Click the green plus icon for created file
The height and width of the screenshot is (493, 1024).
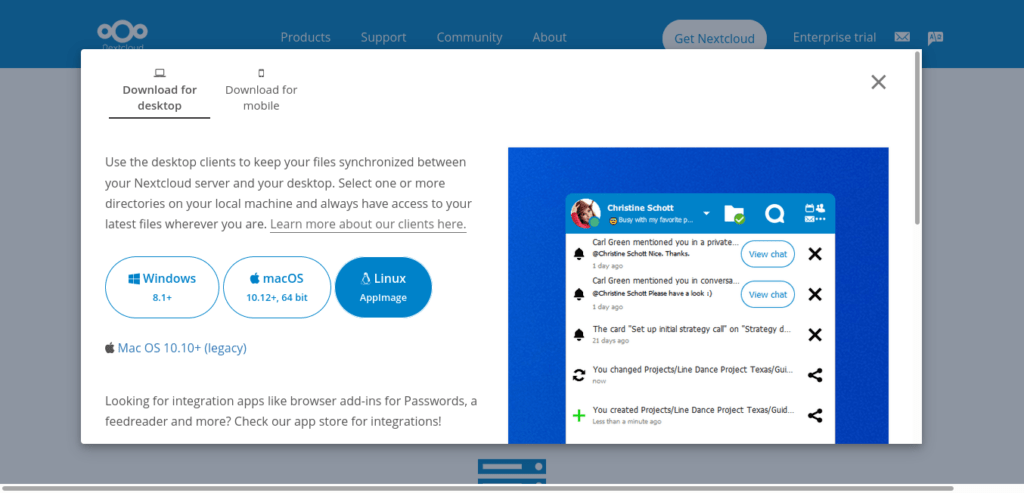tap(579, 415)
